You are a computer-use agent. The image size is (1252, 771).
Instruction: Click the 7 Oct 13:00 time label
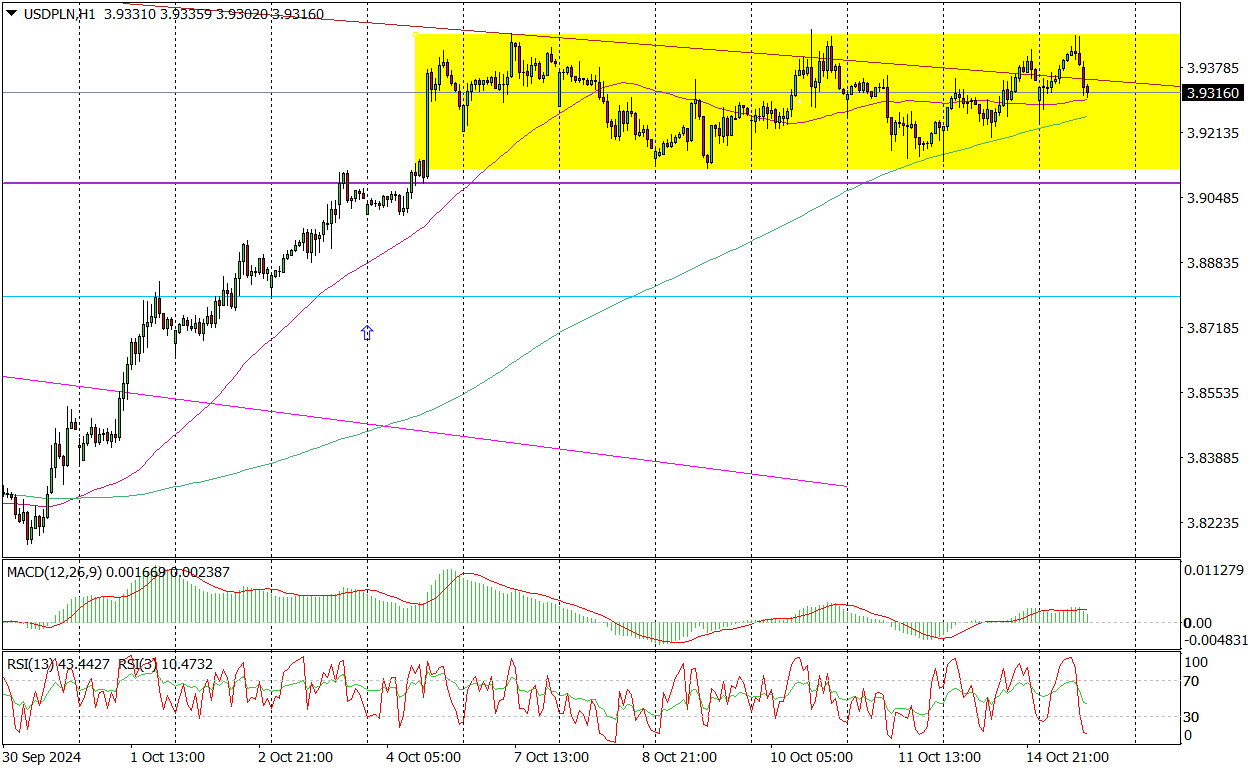point(553,757)
